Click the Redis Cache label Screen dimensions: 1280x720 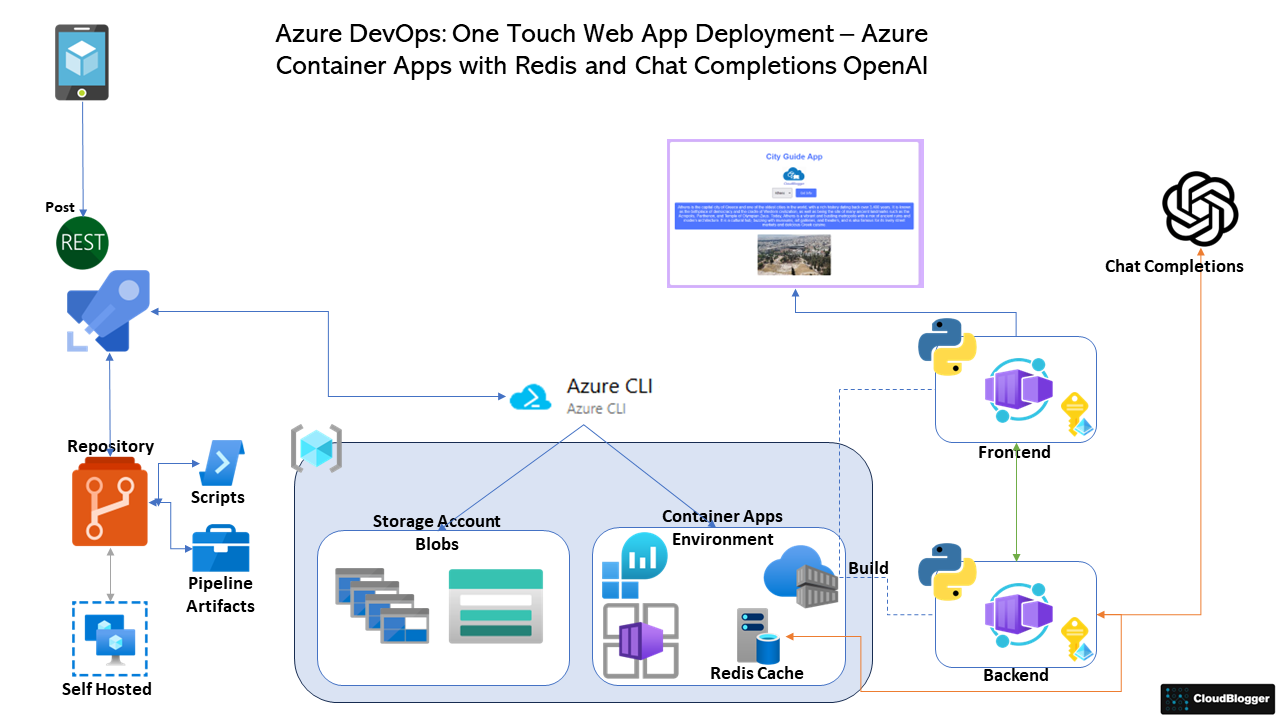(757, 673)
